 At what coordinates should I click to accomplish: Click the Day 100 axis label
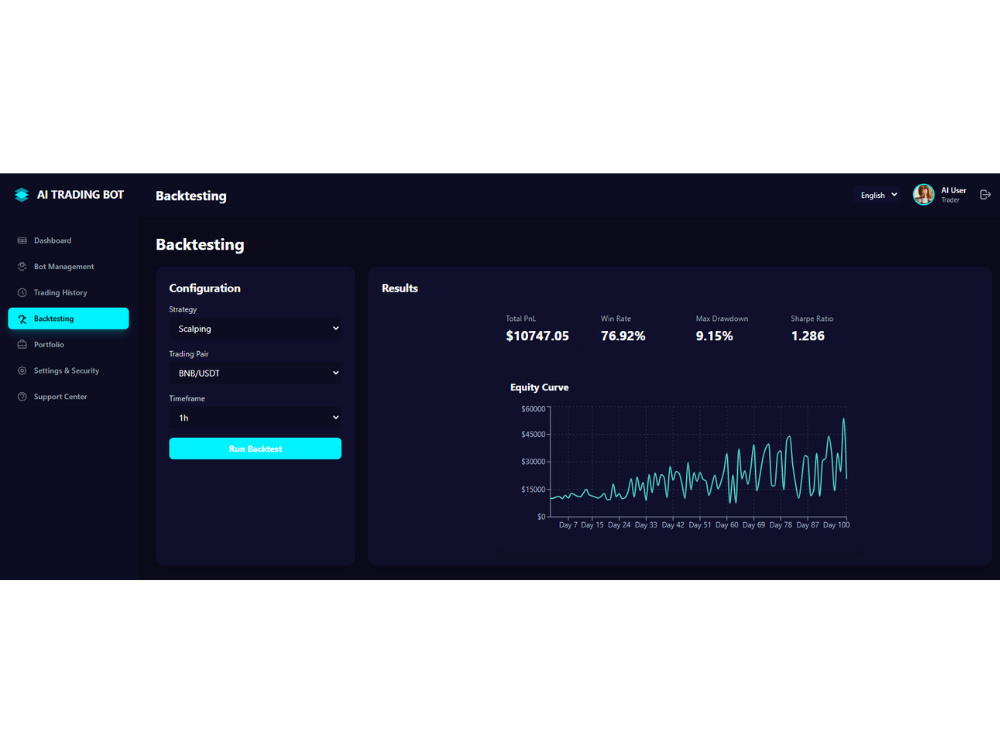pos(836,525)
